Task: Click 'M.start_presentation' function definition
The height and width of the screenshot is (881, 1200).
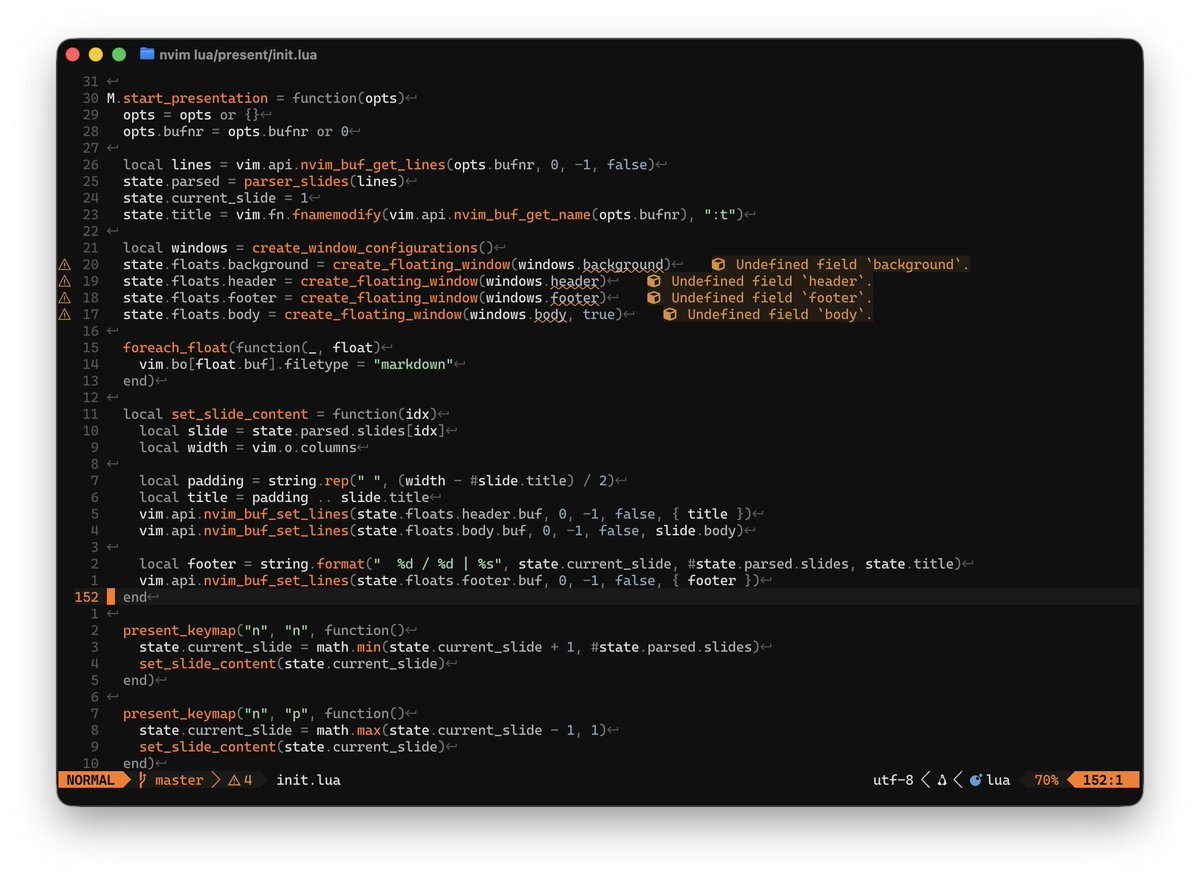Action: [187, 98]
